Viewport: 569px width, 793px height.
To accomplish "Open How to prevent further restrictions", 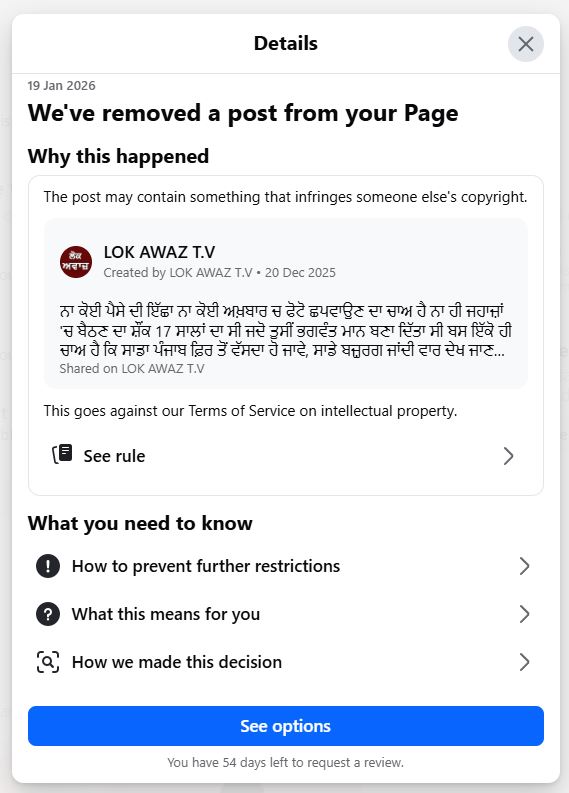I will pyautogui.click(x=286, y=566).
